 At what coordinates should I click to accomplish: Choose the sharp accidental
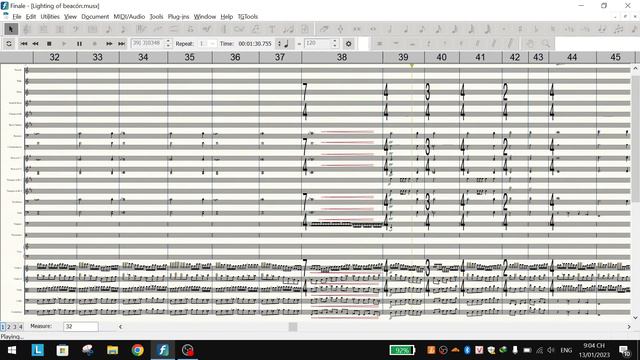click(520, 29)
